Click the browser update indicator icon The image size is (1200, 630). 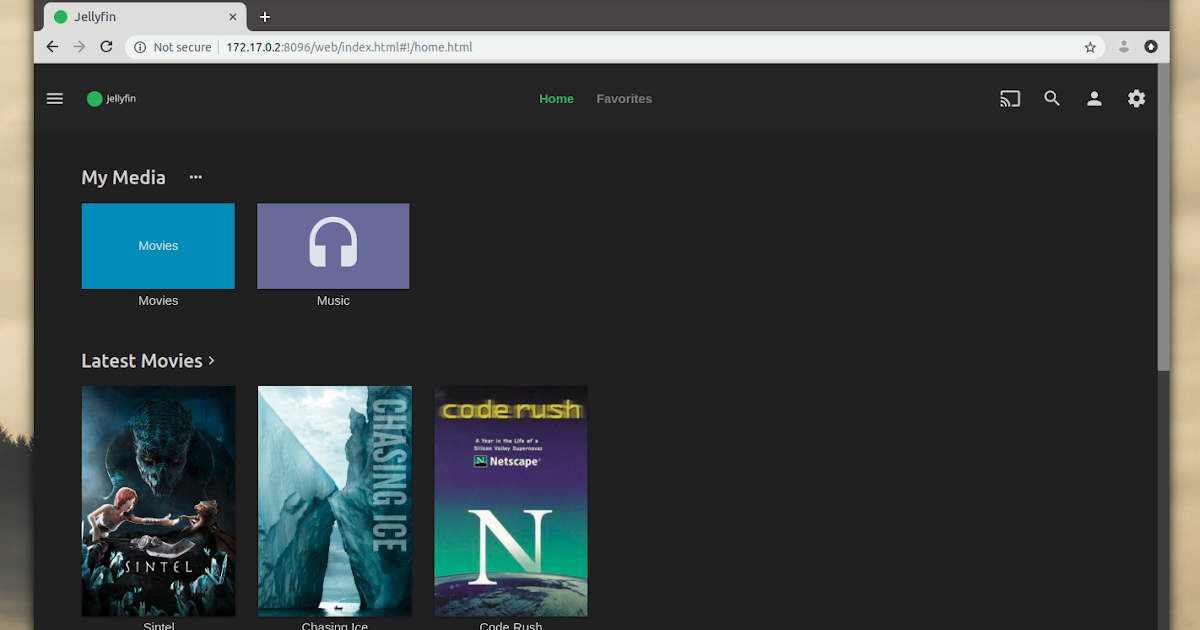tap(1151, 47)
